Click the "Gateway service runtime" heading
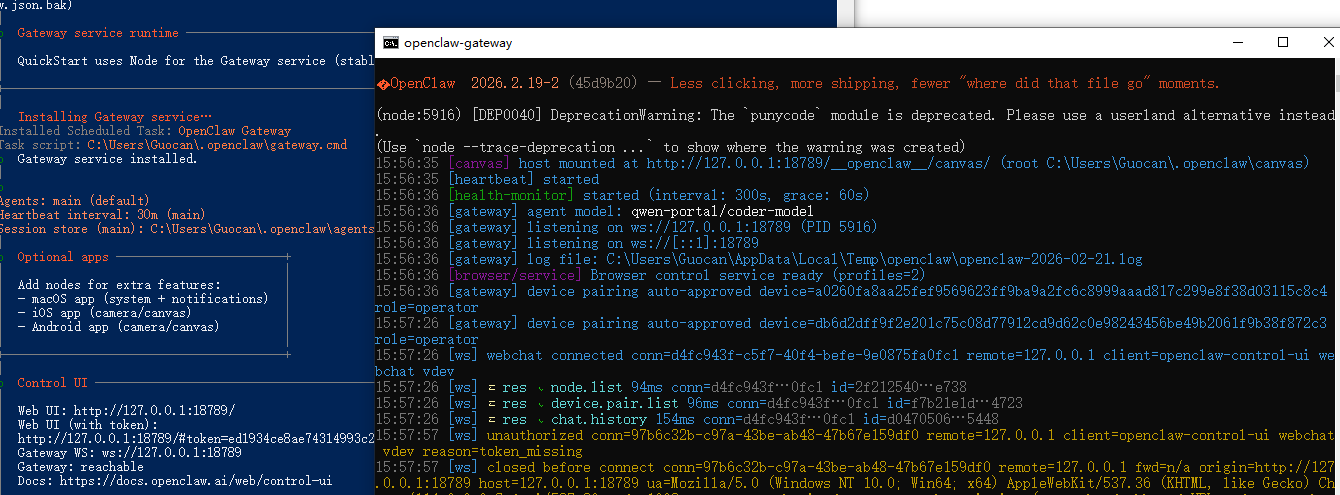The image size is (1340, 495). (98, 33)
